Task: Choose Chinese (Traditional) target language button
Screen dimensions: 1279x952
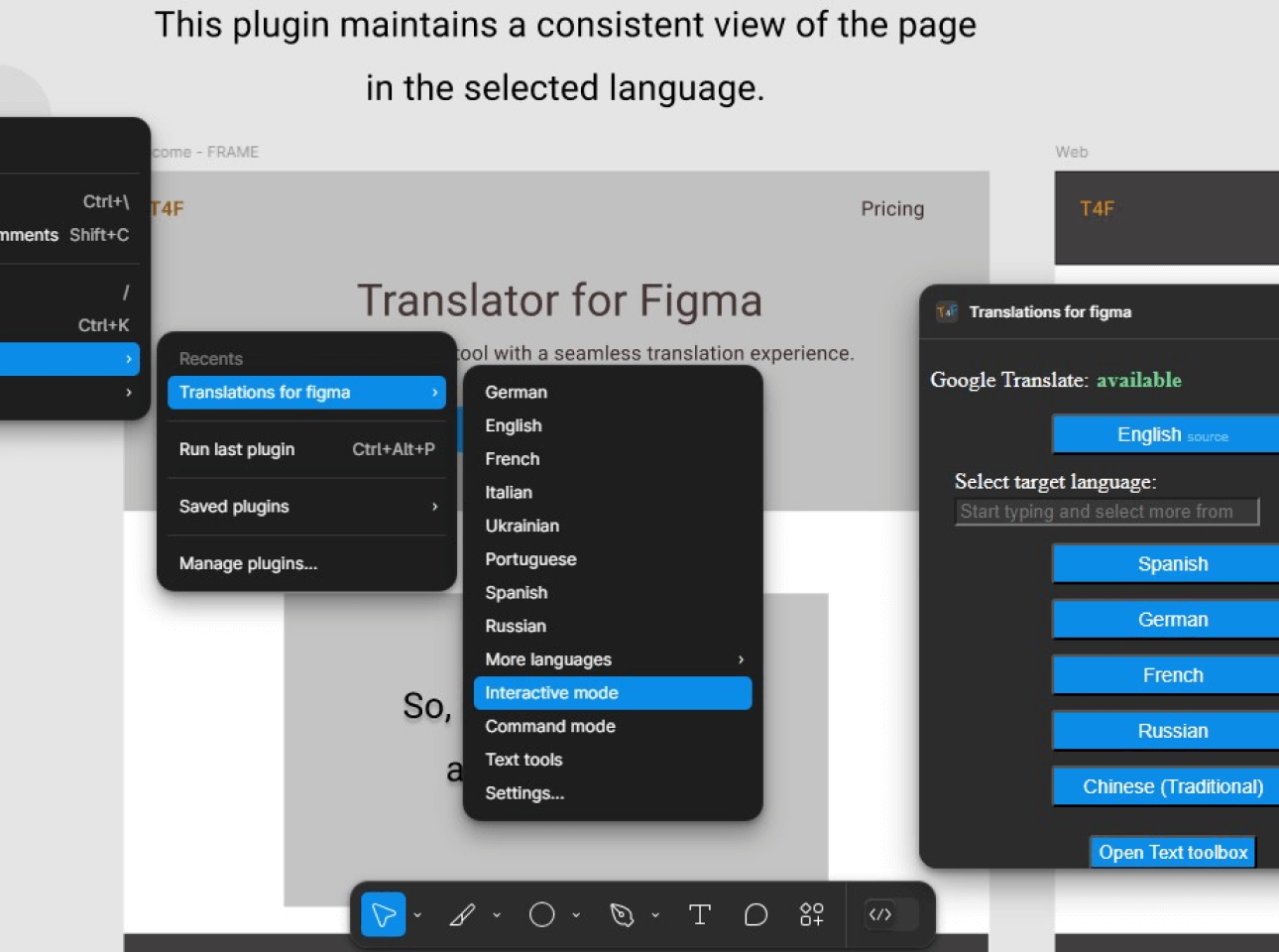Action: tap(1172, 786)
